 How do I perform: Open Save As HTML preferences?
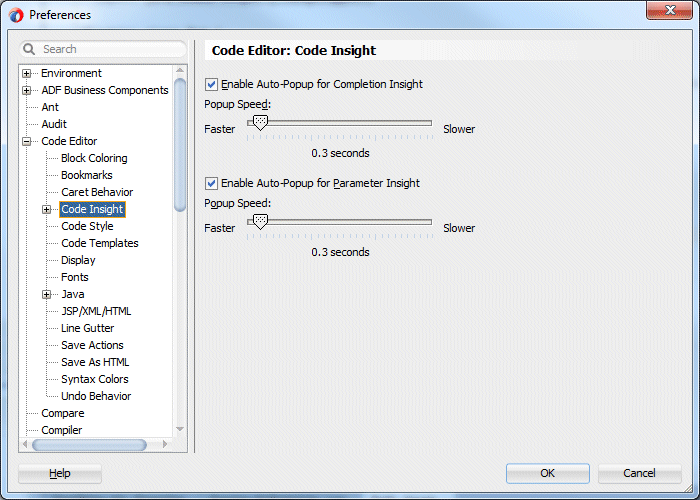click(95, 362)
